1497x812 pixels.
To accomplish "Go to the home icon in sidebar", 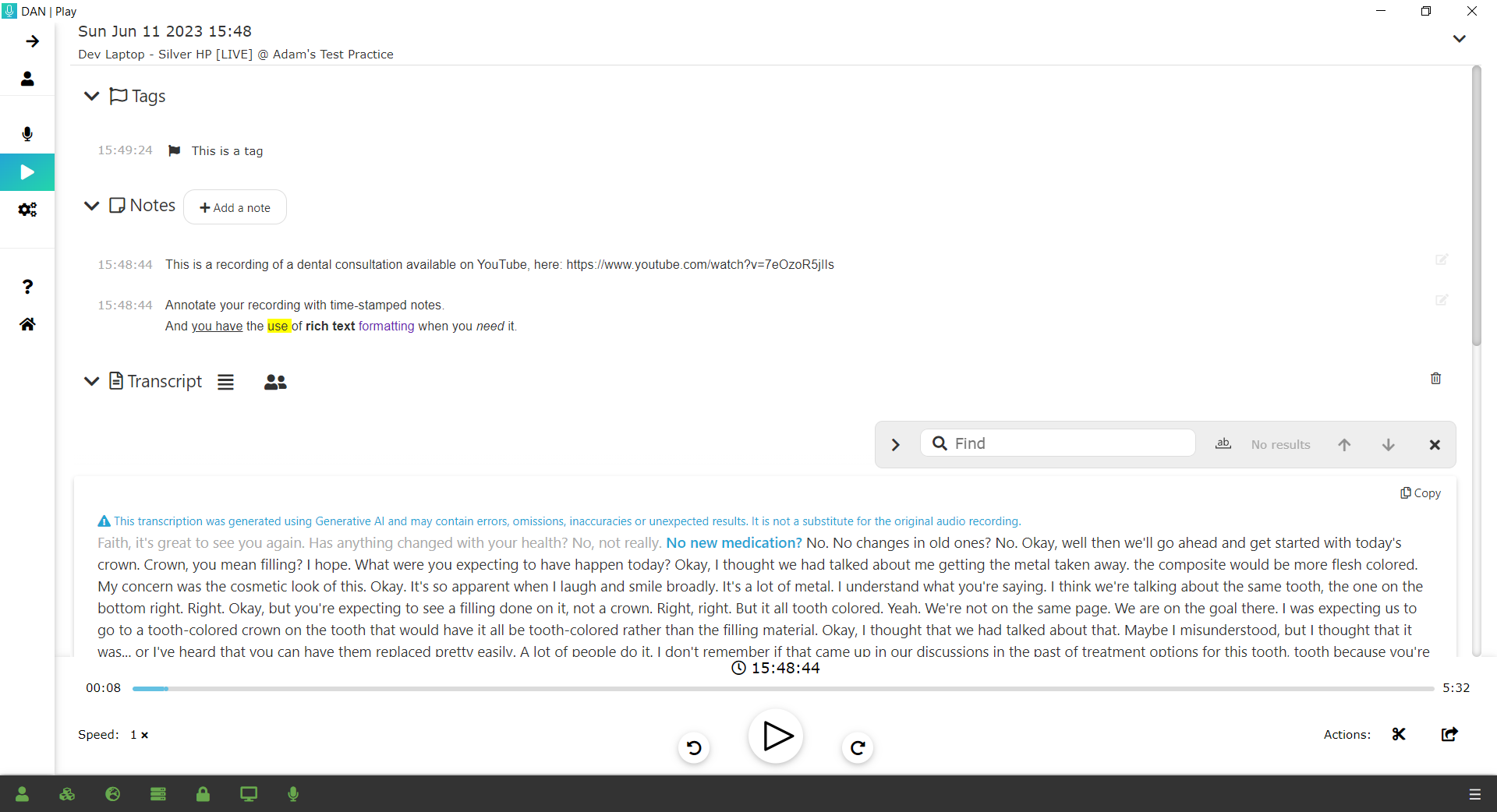I will coord(27,324).
